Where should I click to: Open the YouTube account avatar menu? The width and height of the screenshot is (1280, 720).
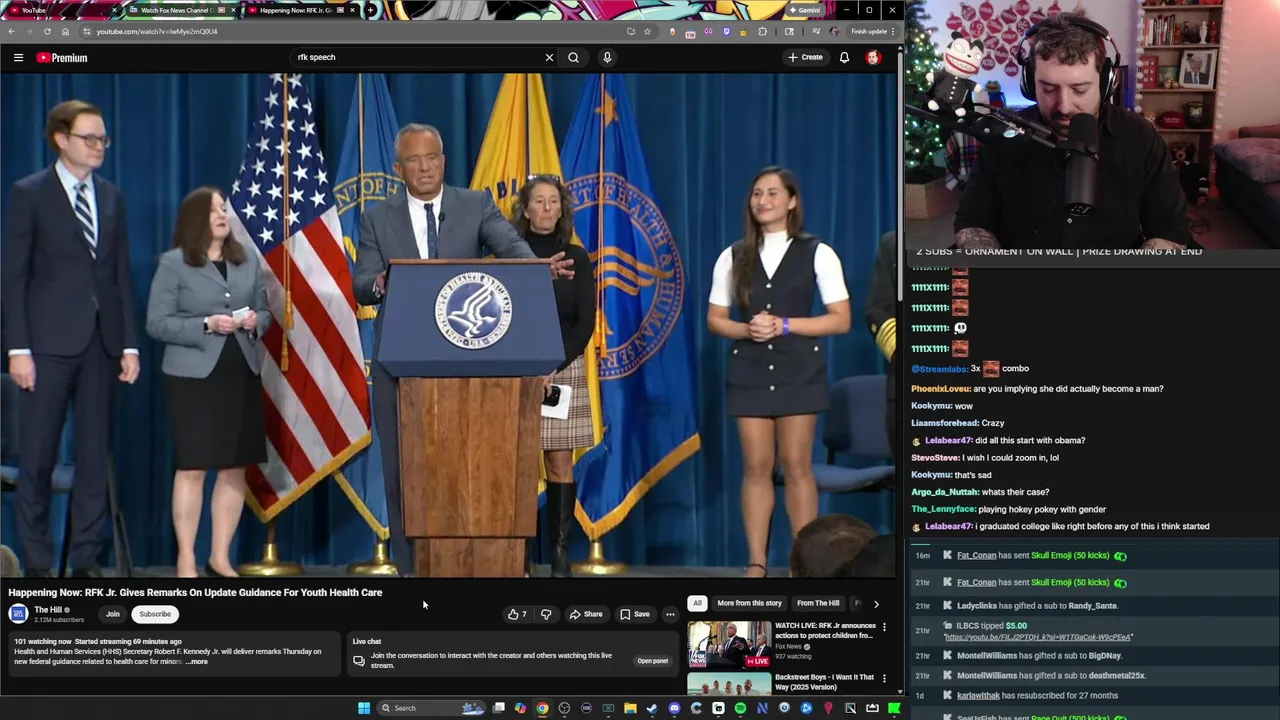pyautogui.click(x=873, y=58)
